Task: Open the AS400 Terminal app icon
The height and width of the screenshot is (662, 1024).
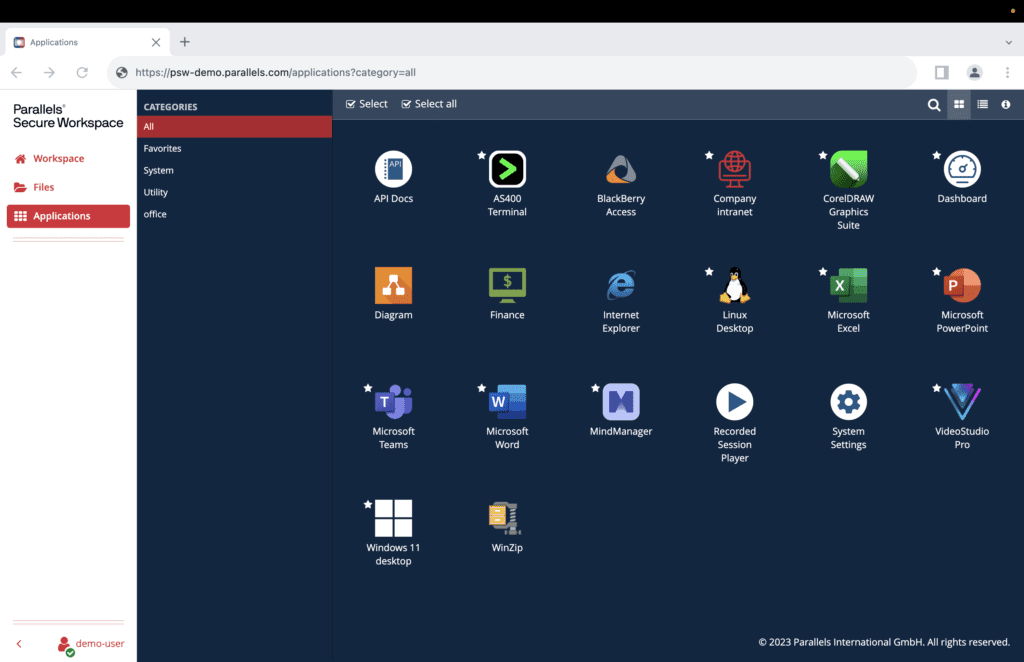Action: 507,170
